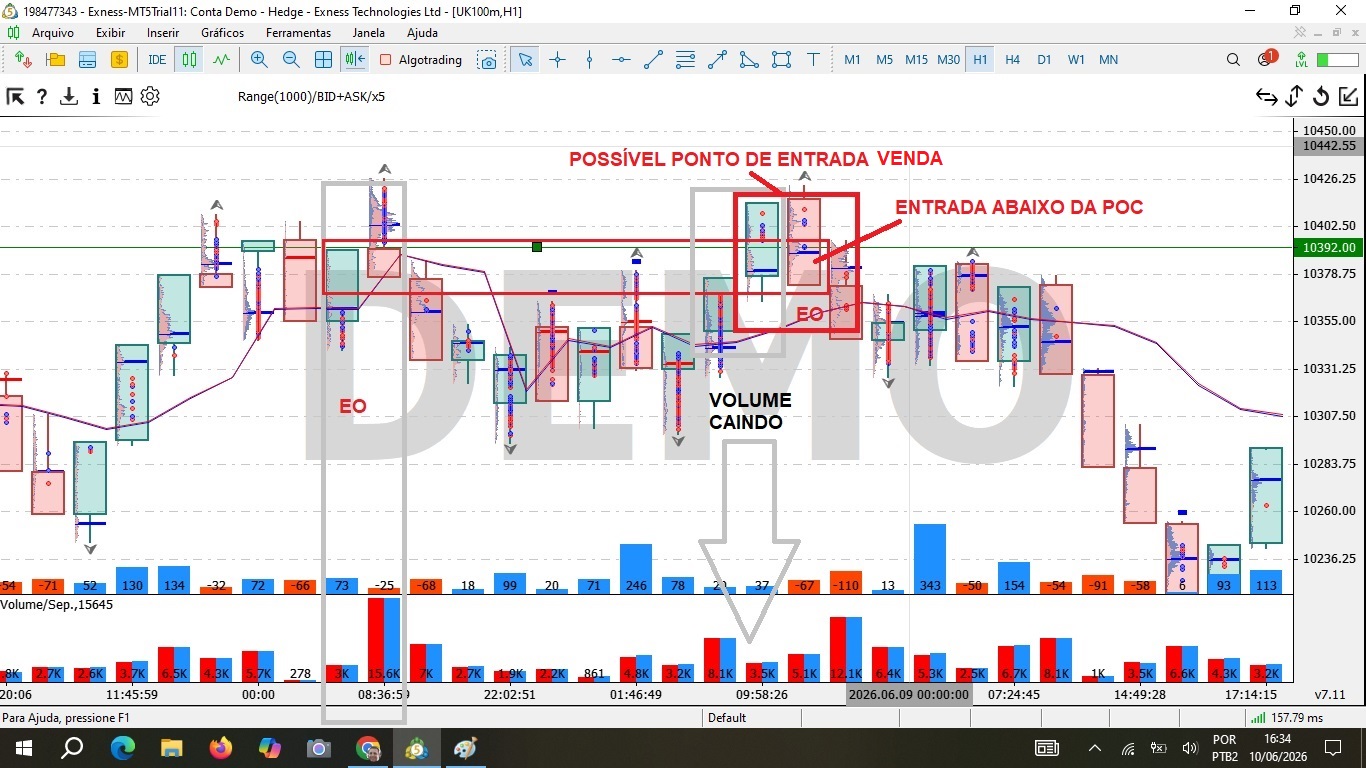Select the vertical line tool
This screenshot has height=768, width=1366.
pos(589,60)
